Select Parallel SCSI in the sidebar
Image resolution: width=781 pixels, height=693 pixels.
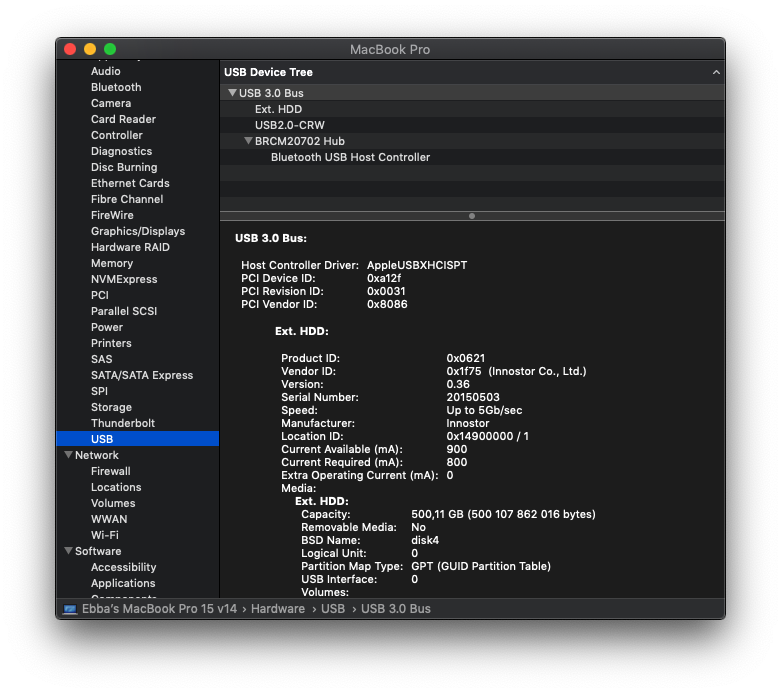click(x=124, y=311)
